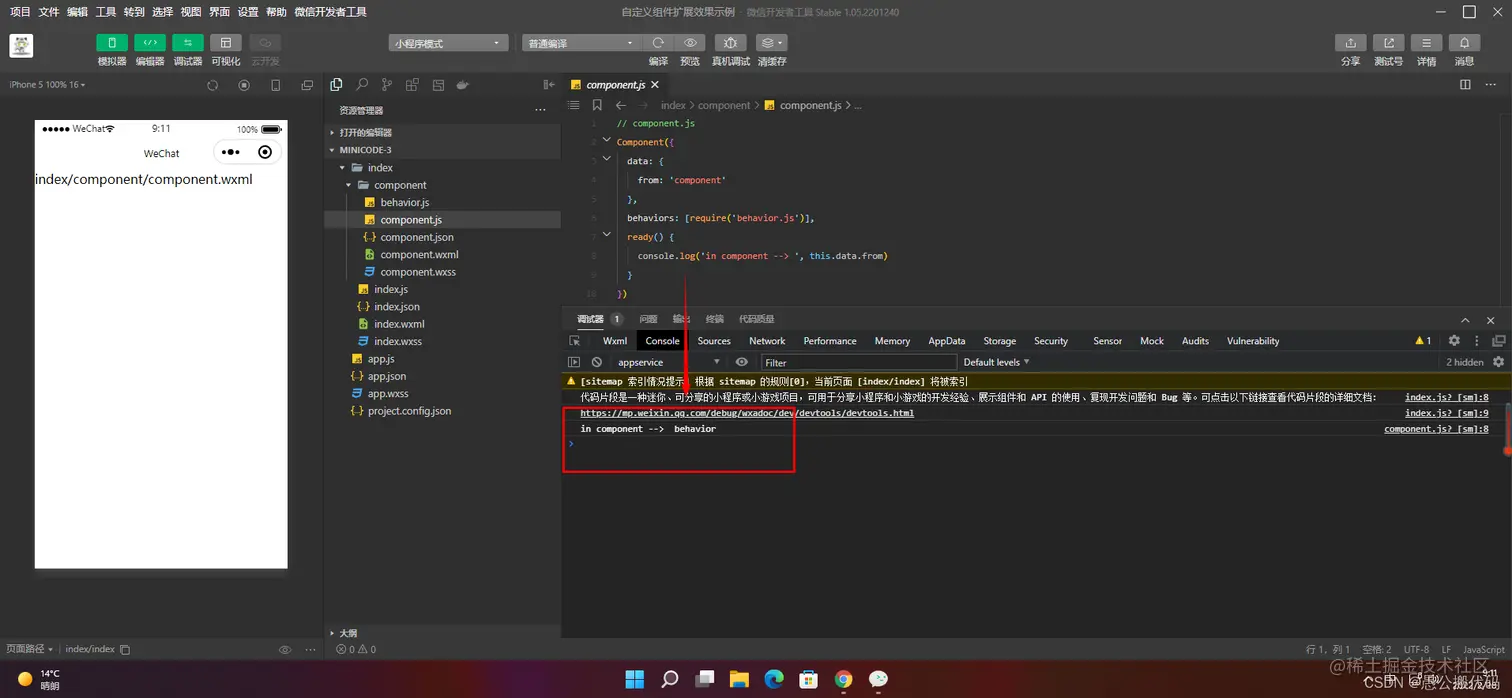Click the 测试号 test account icon
The image size is (1512, 698).
coord(1388,43)
